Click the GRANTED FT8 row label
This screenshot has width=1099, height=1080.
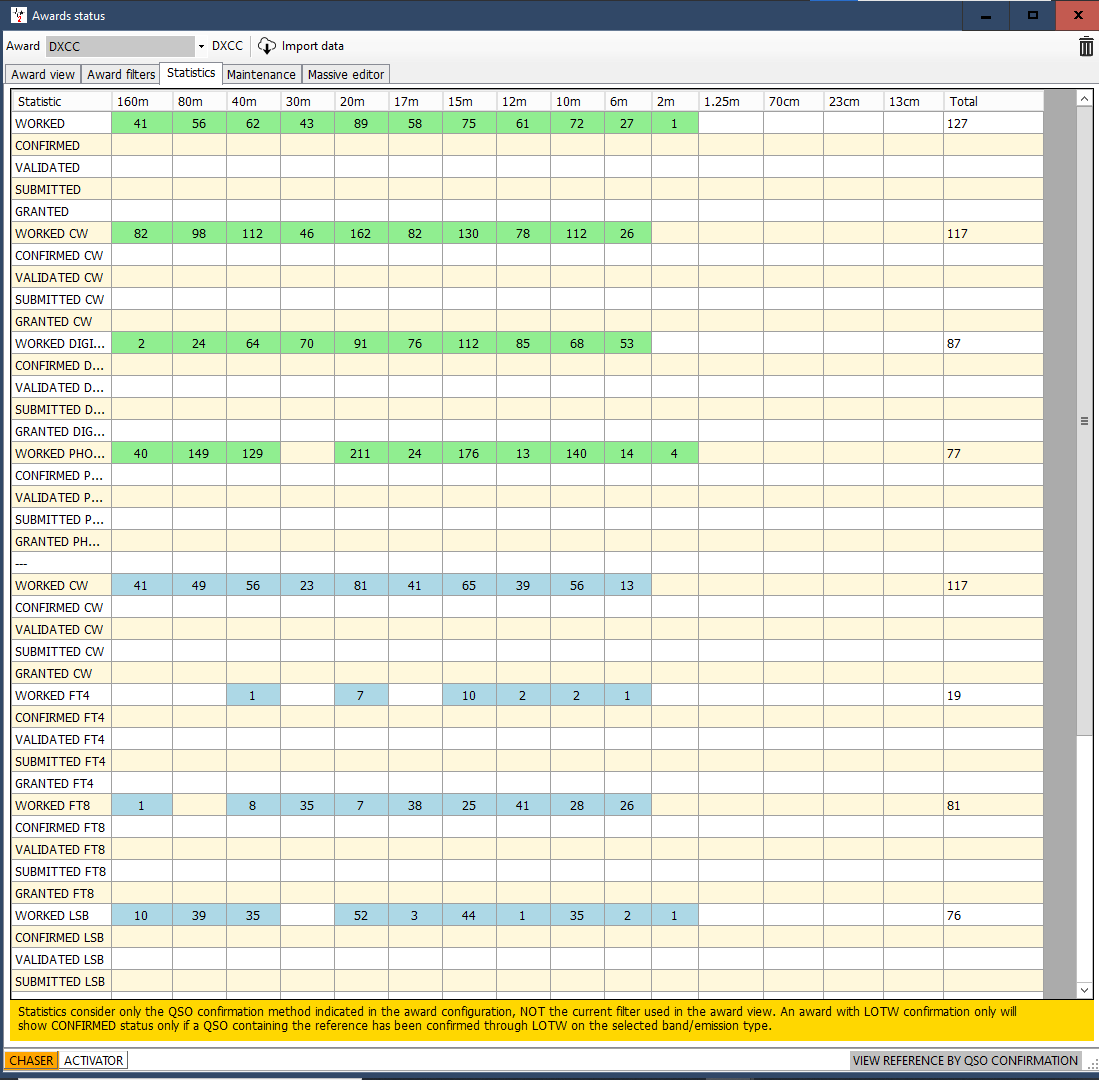[x=62, y=894]
